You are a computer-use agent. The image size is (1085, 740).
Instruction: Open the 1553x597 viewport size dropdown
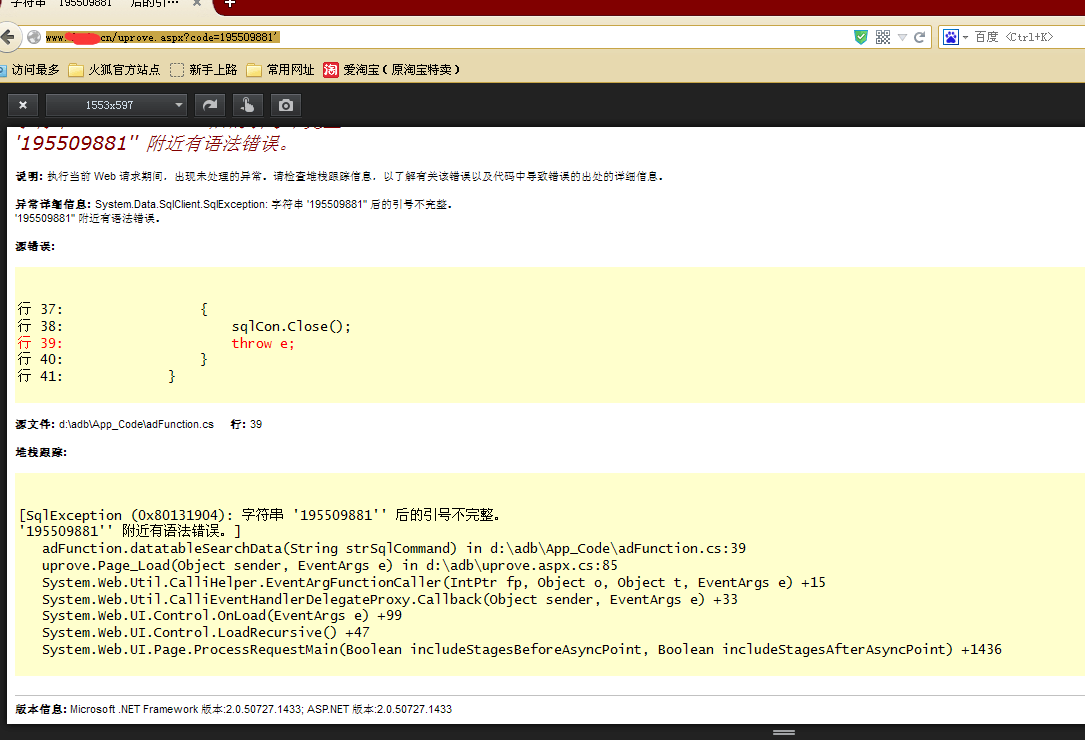pos(116,105)
